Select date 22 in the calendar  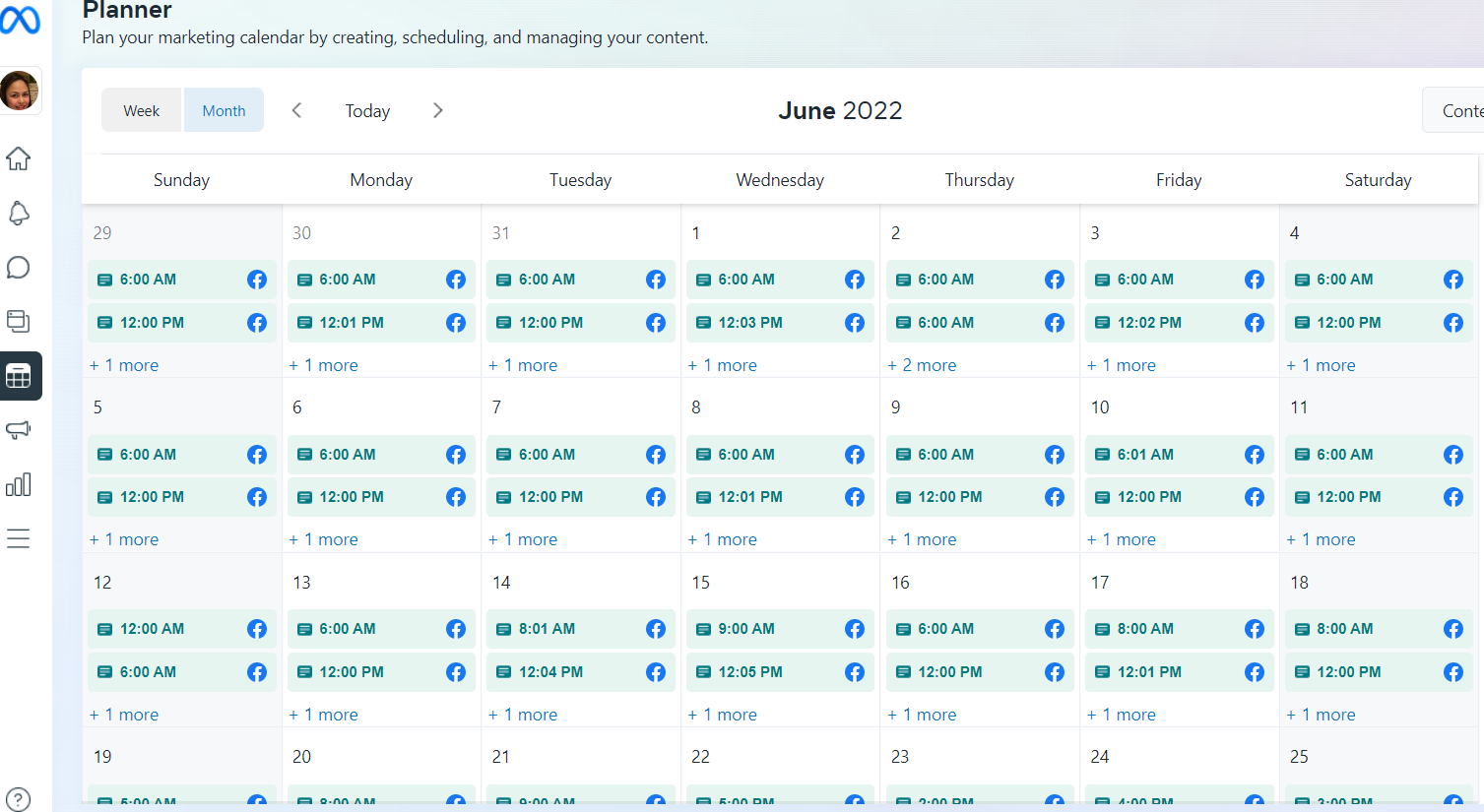700,757
